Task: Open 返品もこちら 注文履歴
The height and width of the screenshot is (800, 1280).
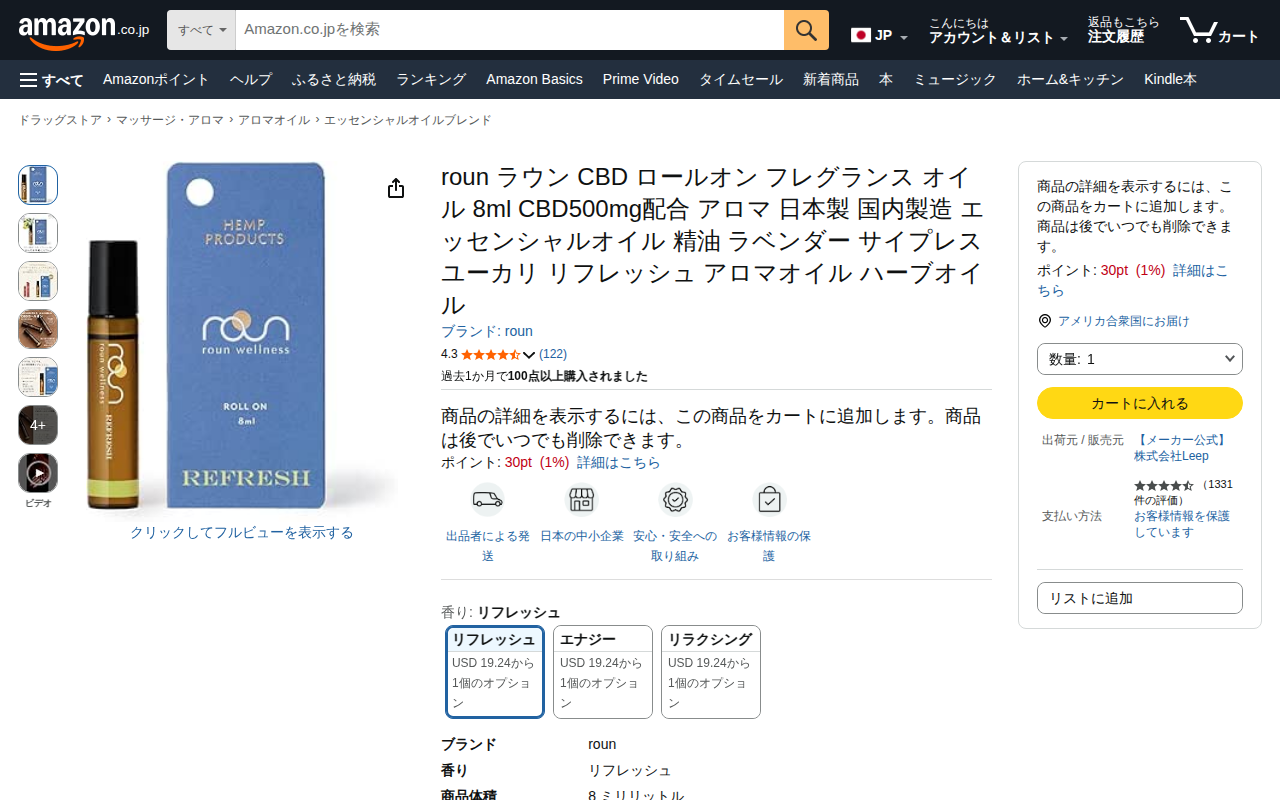Action: point(1124,31)
